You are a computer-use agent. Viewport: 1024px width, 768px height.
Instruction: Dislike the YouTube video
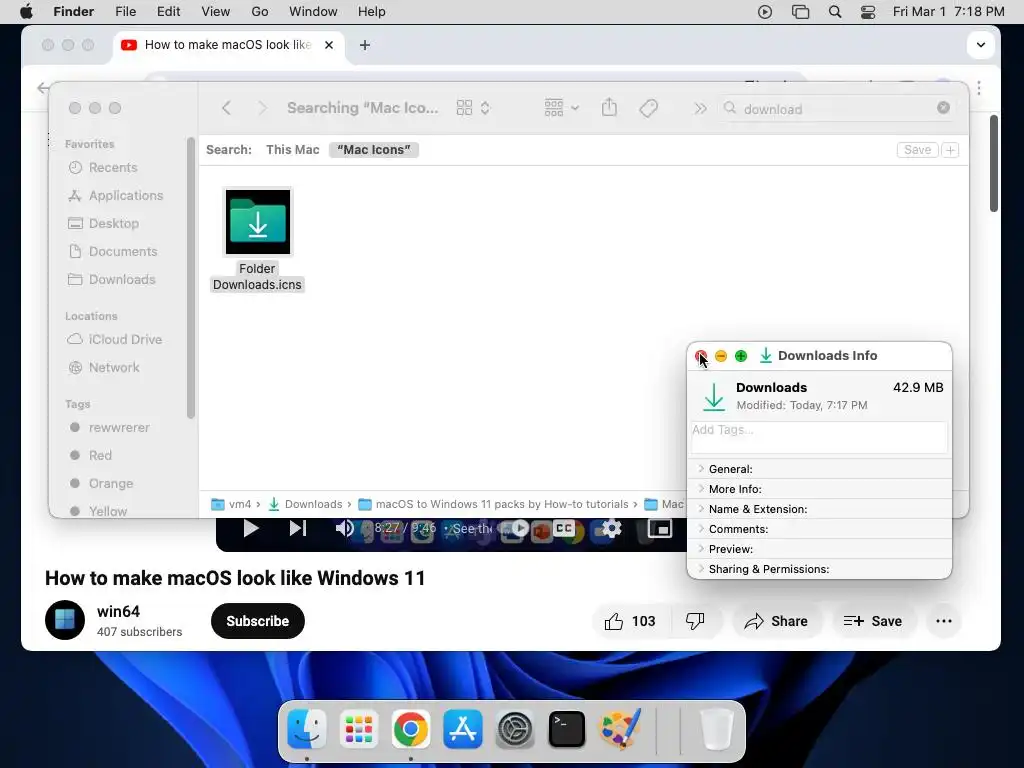(695, 621)
